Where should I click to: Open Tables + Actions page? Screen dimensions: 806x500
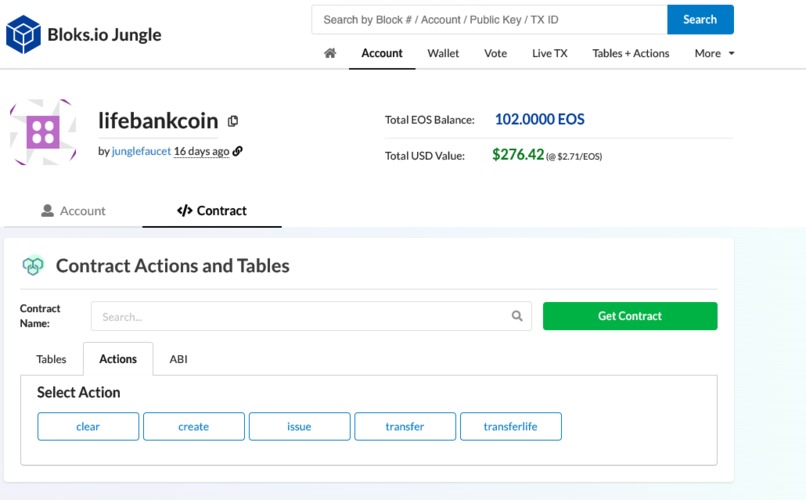pyautogui.click(x=631, y=53)
